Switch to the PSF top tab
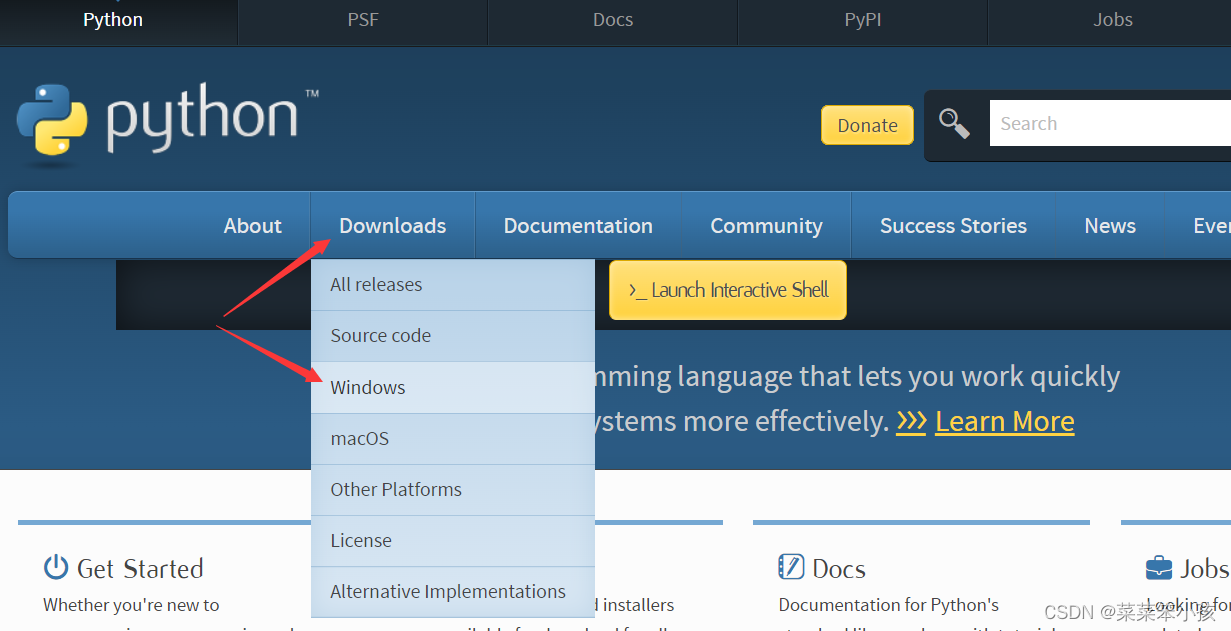1231x631 pixels. tap(363, 20)
